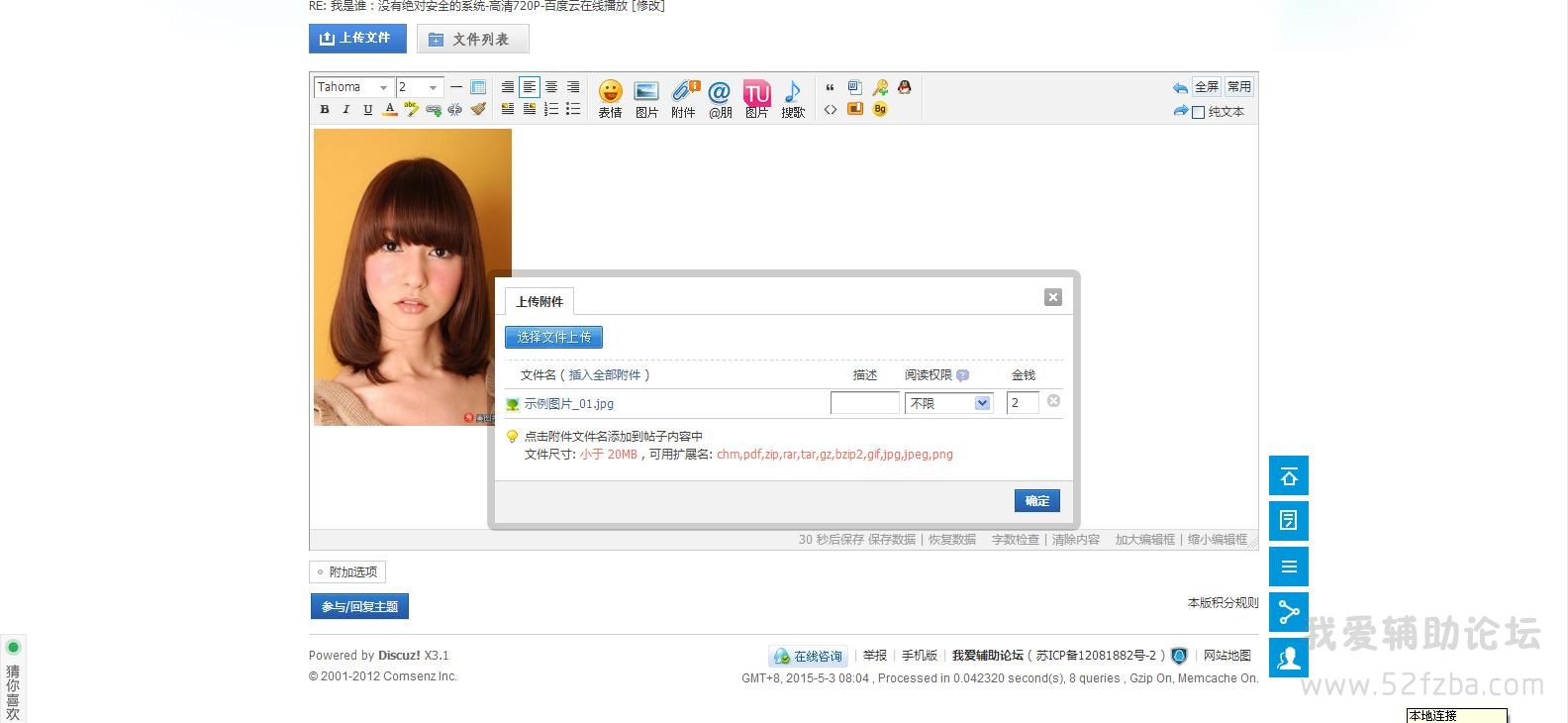This screenshot has height=723, width=1568.
Task: Apply right text alignment
Action: 573,87
